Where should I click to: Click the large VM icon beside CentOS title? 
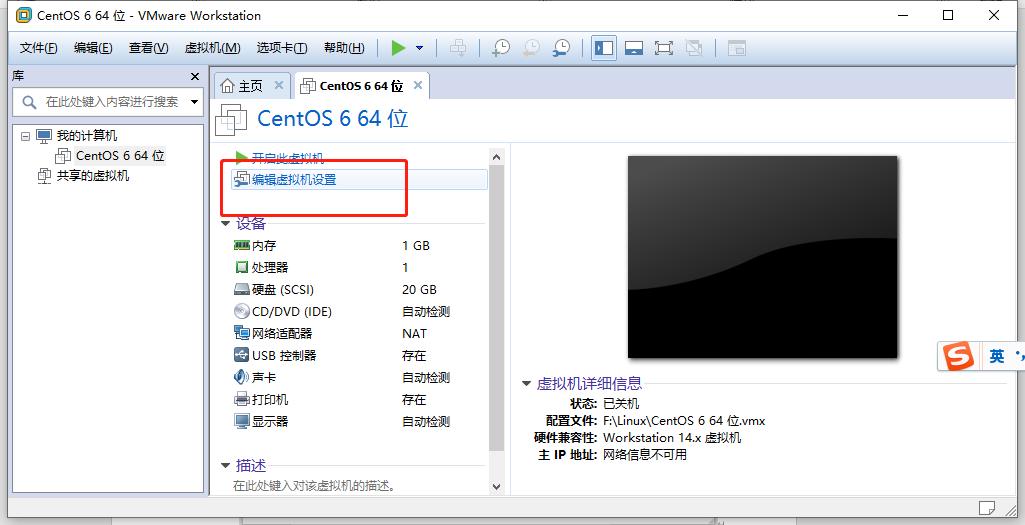[x=231, y=120]
